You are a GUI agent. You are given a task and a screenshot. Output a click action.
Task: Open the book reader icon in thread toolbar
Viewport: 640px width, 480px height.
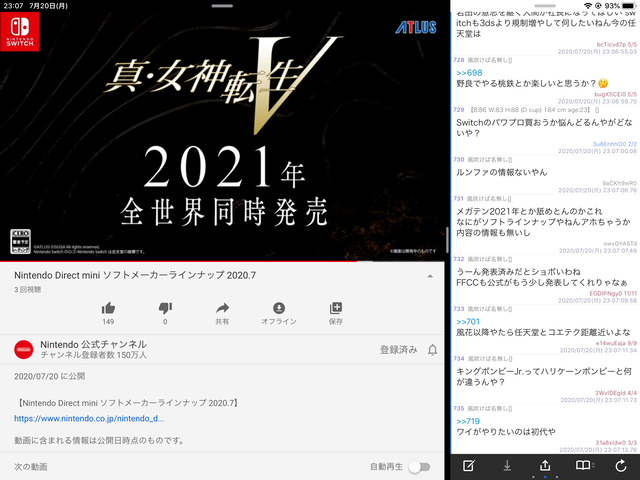click(583, 465)
